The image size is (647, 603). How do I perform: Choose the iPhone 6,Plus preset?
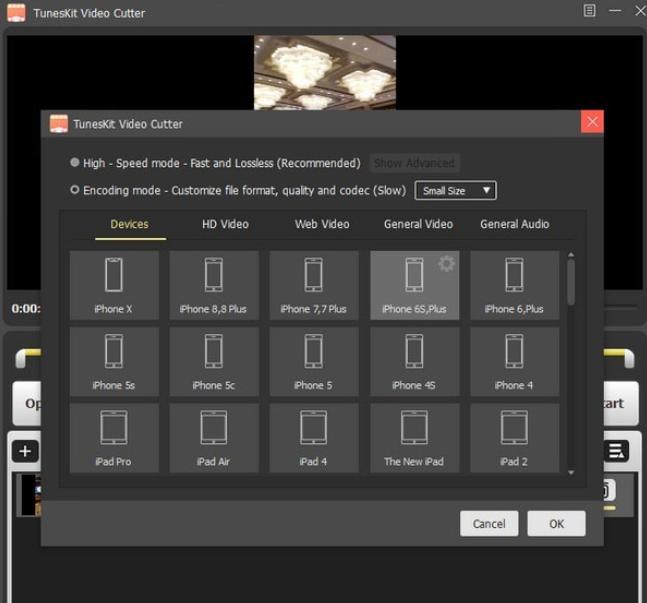515,285
